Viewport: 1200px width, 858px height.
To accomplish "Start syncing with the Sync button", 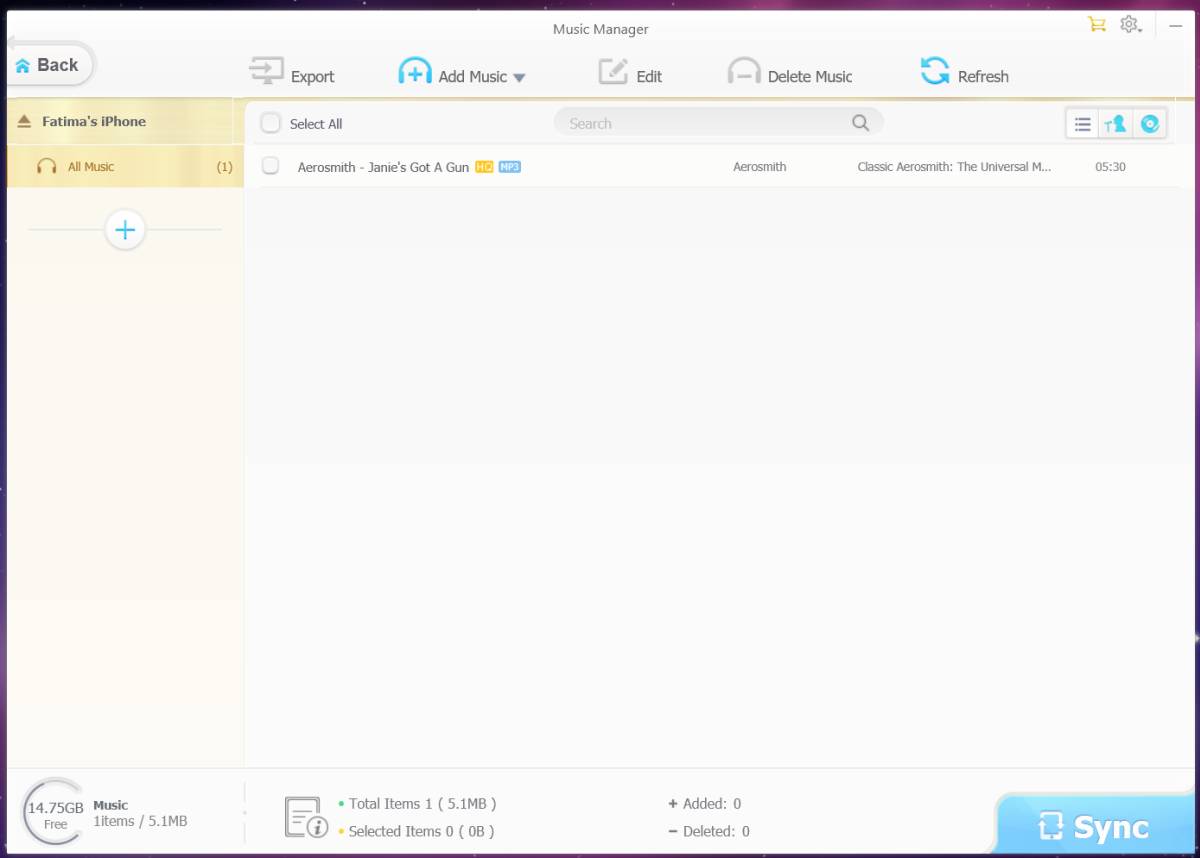I will [1095, 826].
